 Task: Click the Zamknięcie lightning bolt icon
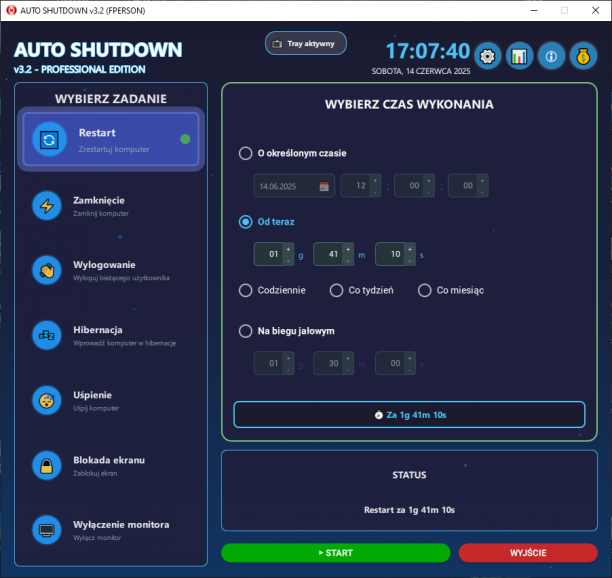coord(47,206)
